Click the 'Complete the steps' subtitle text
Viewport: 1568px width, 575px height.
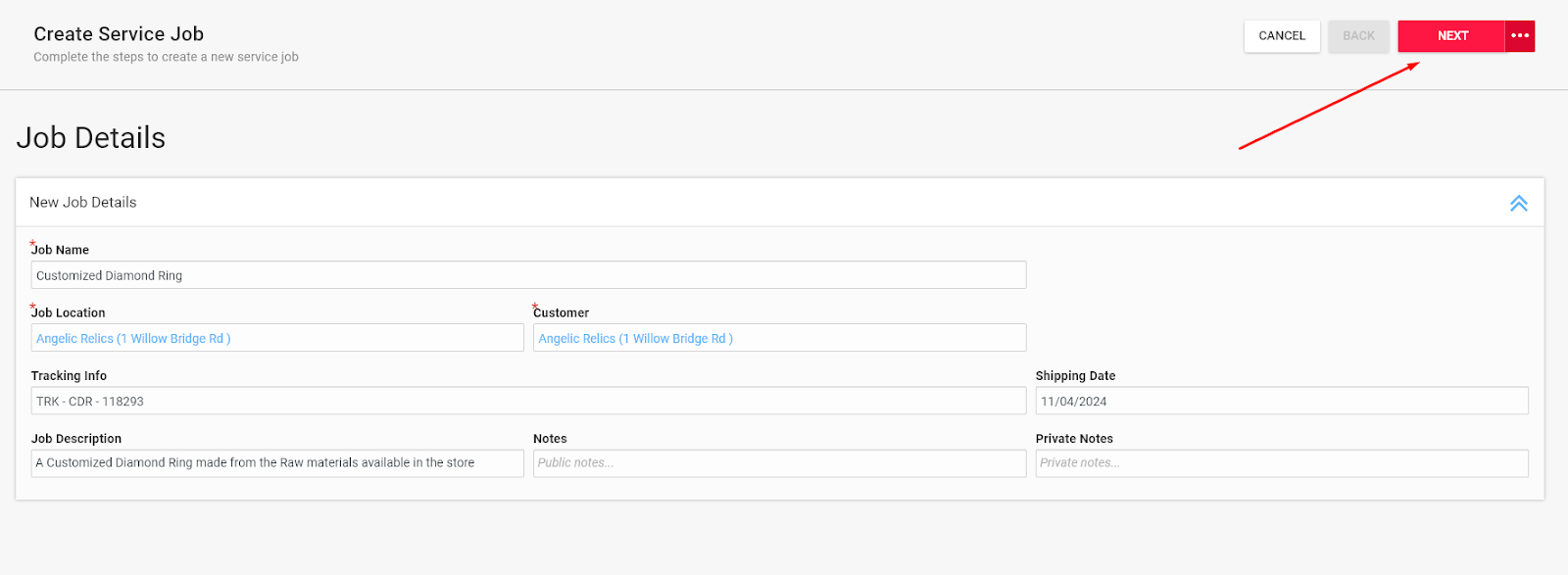click(166, 57)
